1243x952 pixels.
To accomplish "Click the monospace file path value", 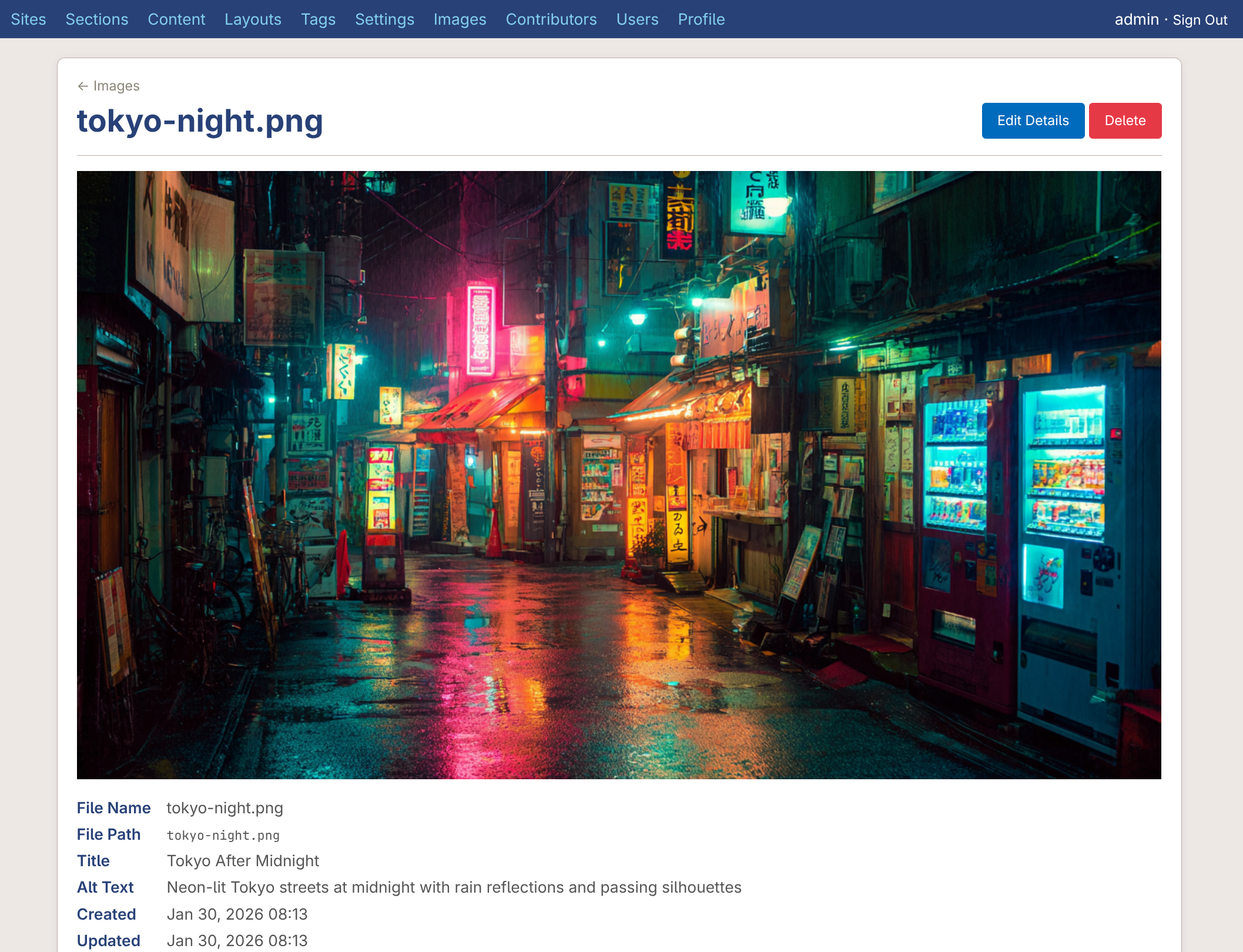I will point(223,835).
